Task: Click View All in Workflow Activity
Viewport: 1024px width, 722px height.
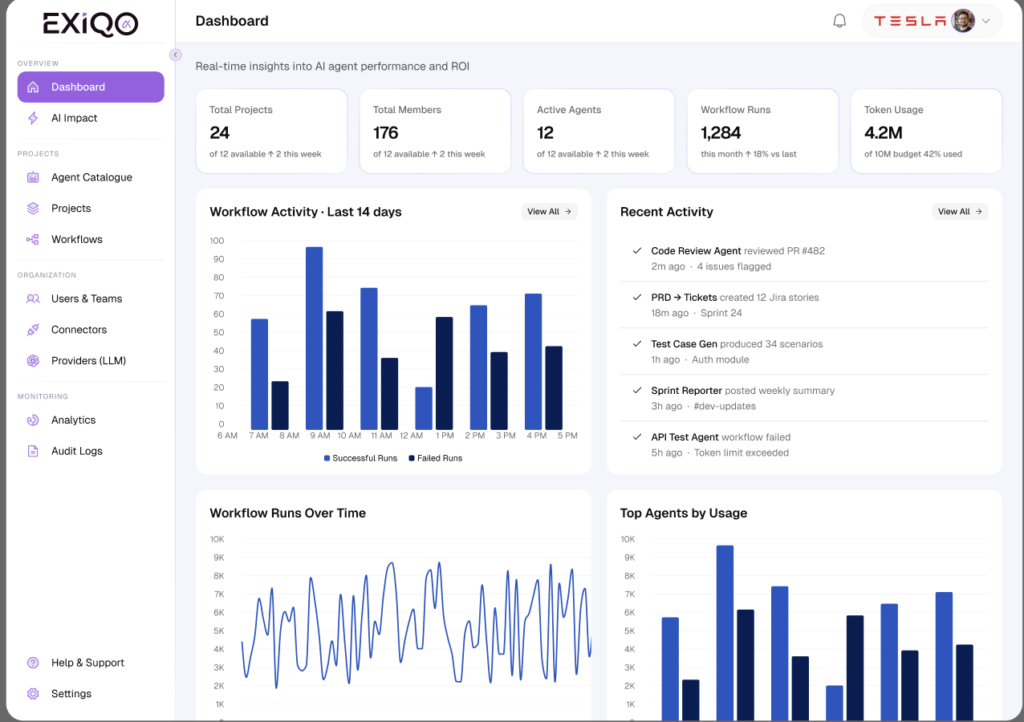Action: pyautogui.click(x=549, y=212)
